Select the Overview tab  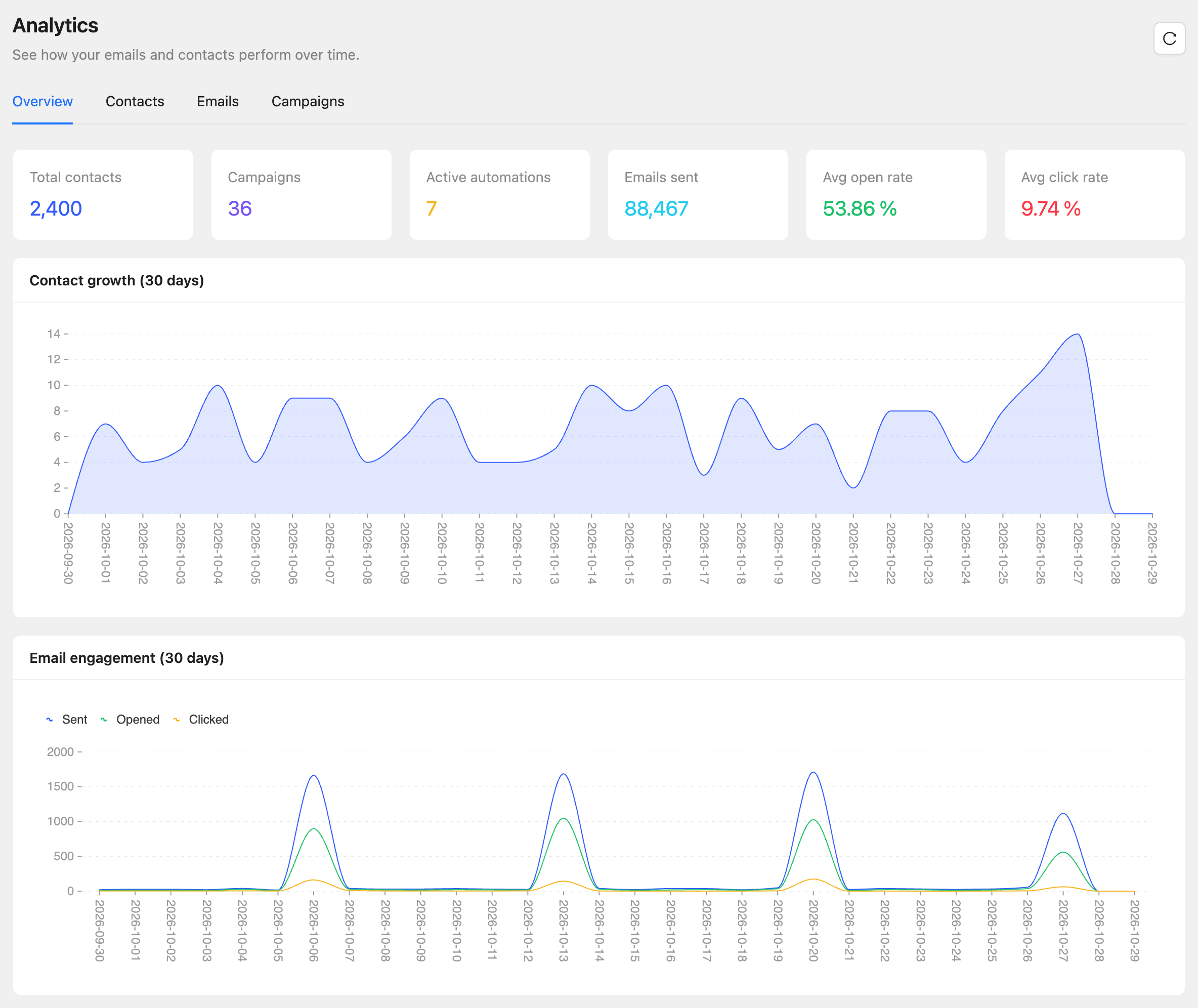click(x=43, y=101)
